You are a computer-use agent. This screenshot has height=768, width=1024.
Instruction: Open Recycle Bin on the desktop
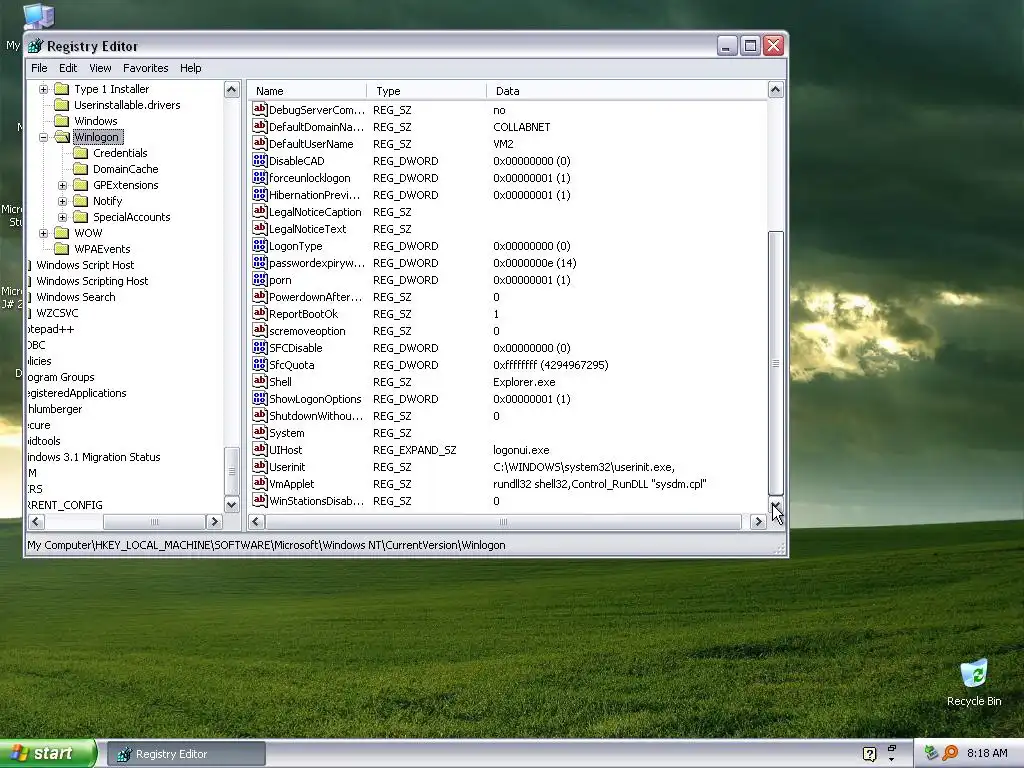pyautogui.click(x=974, y=683)
